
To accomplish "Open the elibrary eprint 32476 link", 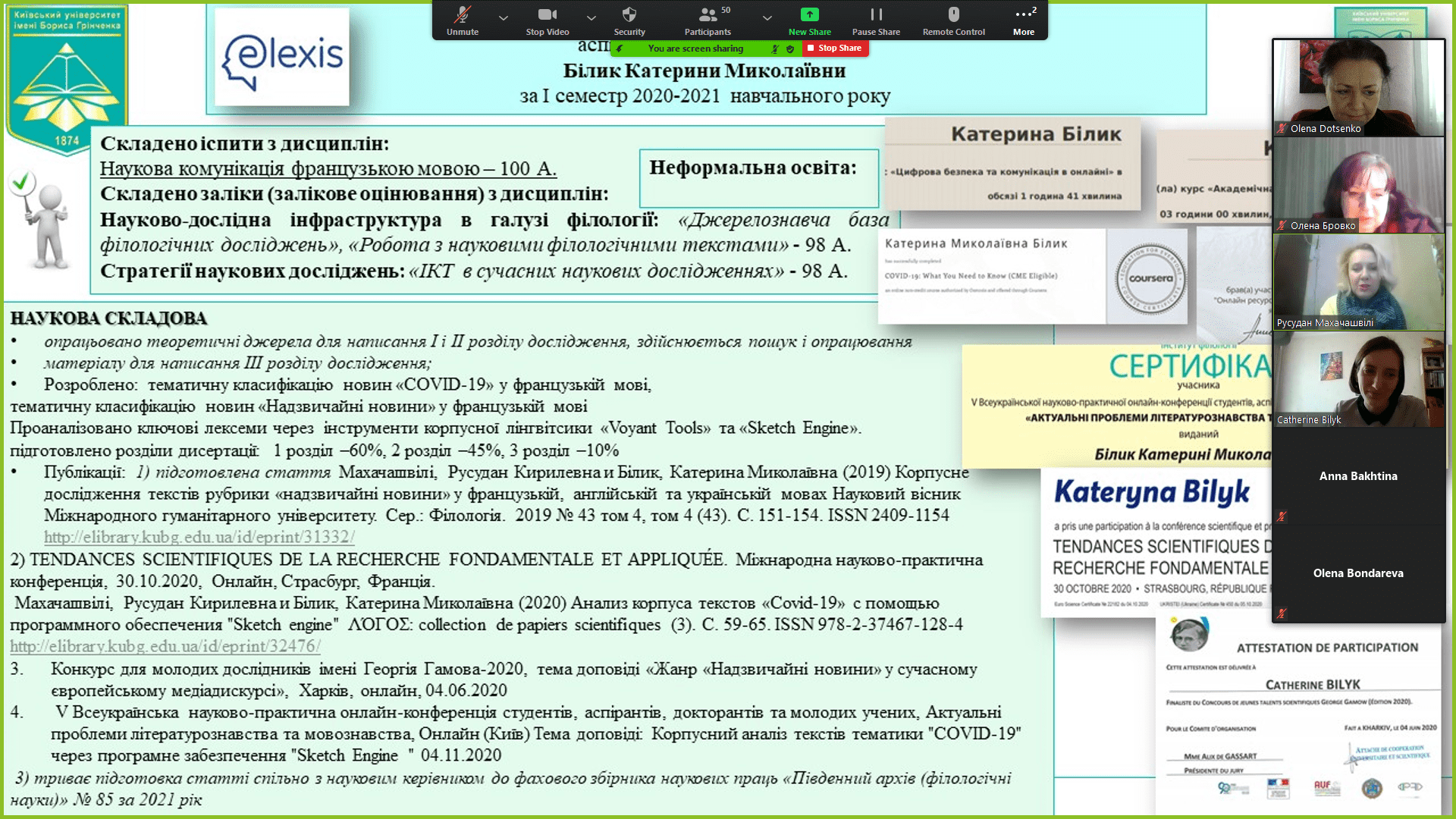I will (x=165, y=646).
